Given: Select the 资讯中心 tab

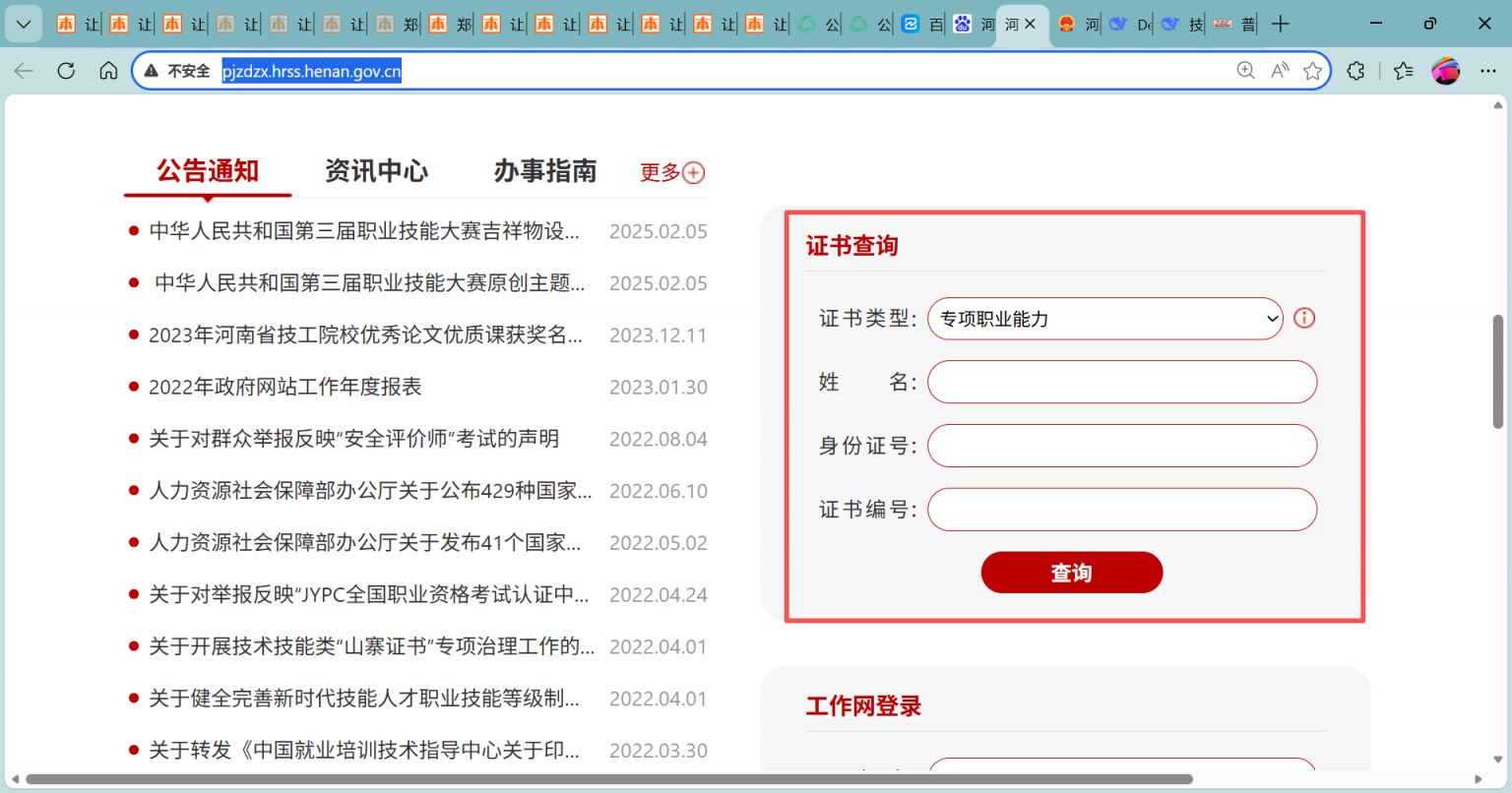Looking at the screenshot, I should pos(376,171).
